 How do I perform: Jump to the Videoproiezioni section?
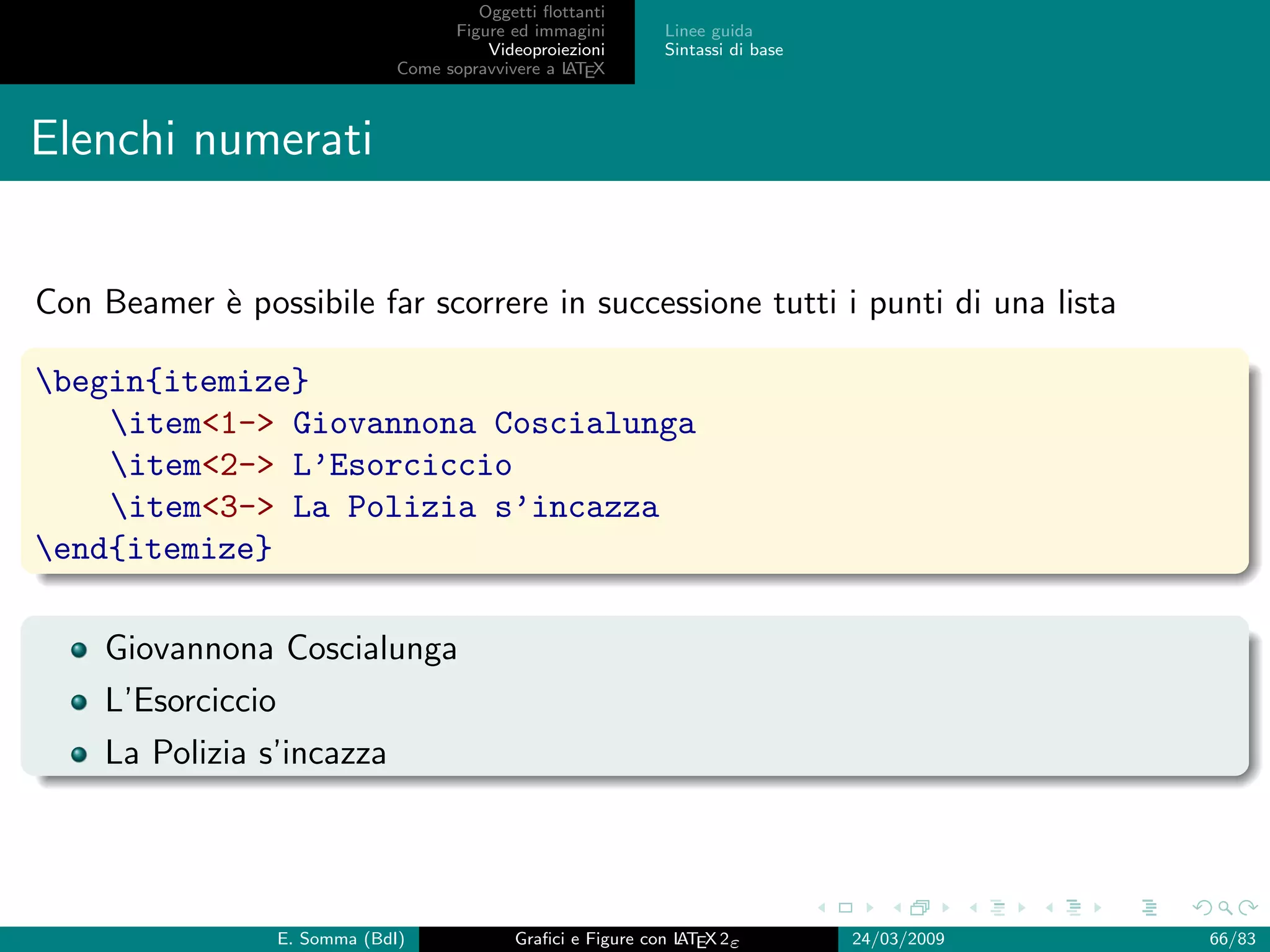[547, 50]
